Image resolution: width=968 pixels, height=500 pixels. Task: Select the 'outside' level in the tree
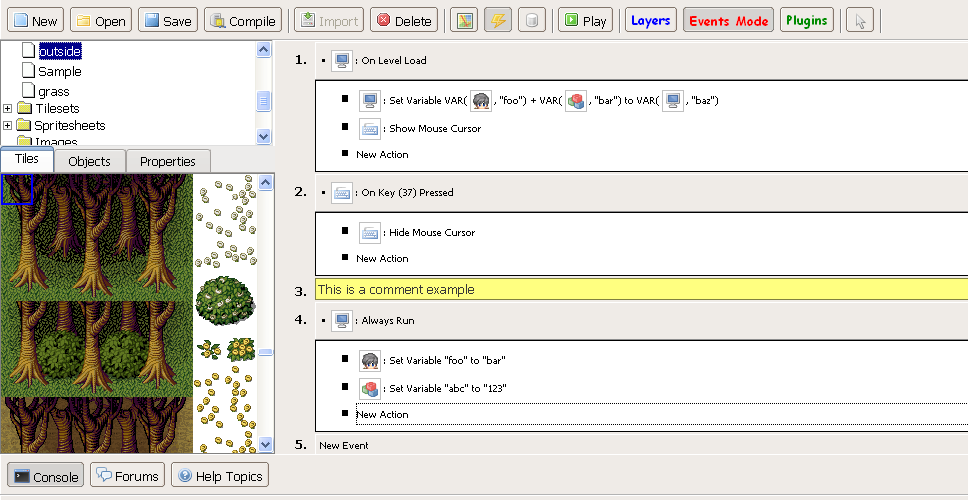point(59,51)
